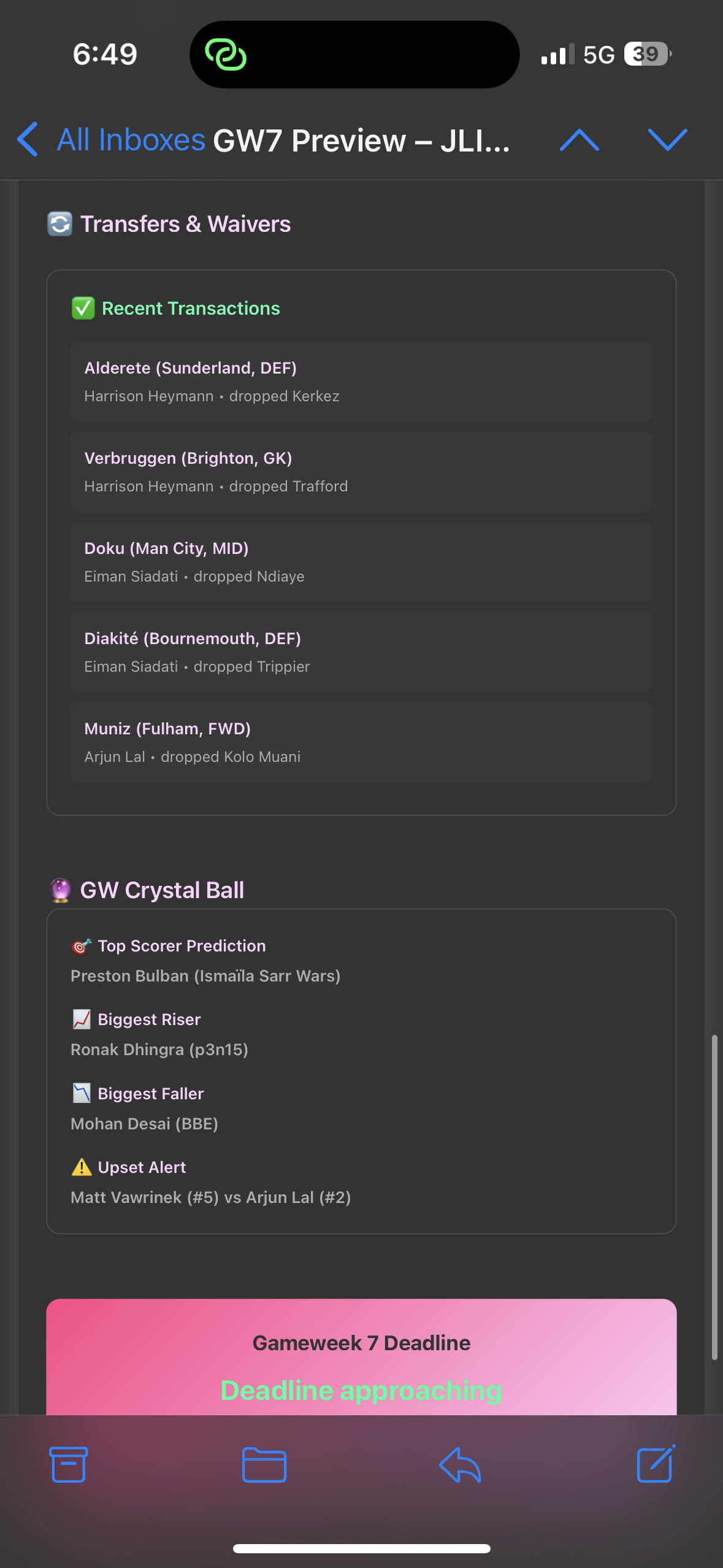Tap the Transfers & Waivers refresh icon

click(x=60, y=224)
